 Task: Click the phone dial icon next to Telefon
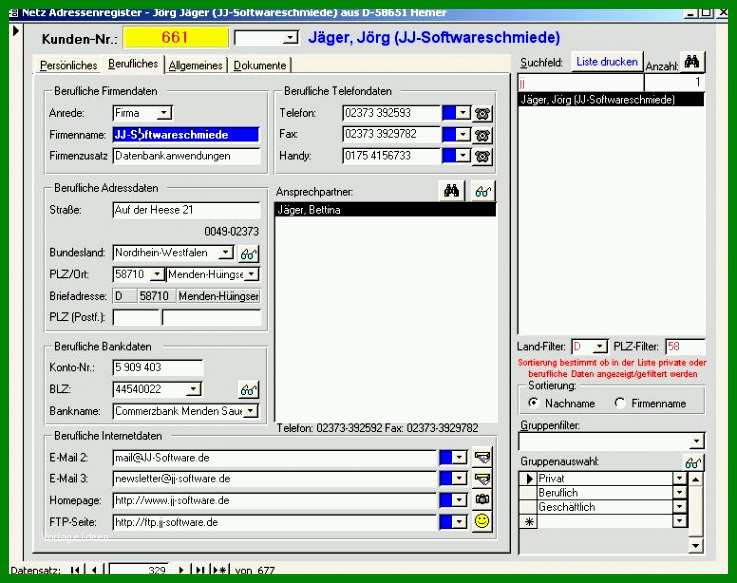(x=482, y=113)
